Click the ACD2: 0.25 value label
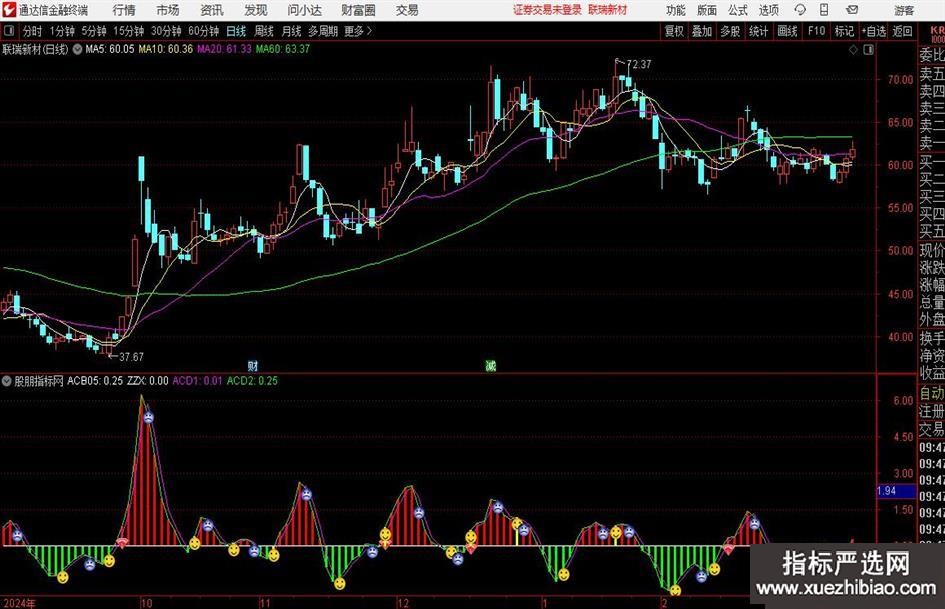Image resolution: width=945 pixels, height=609 pixels. click(x=252, y=381)
